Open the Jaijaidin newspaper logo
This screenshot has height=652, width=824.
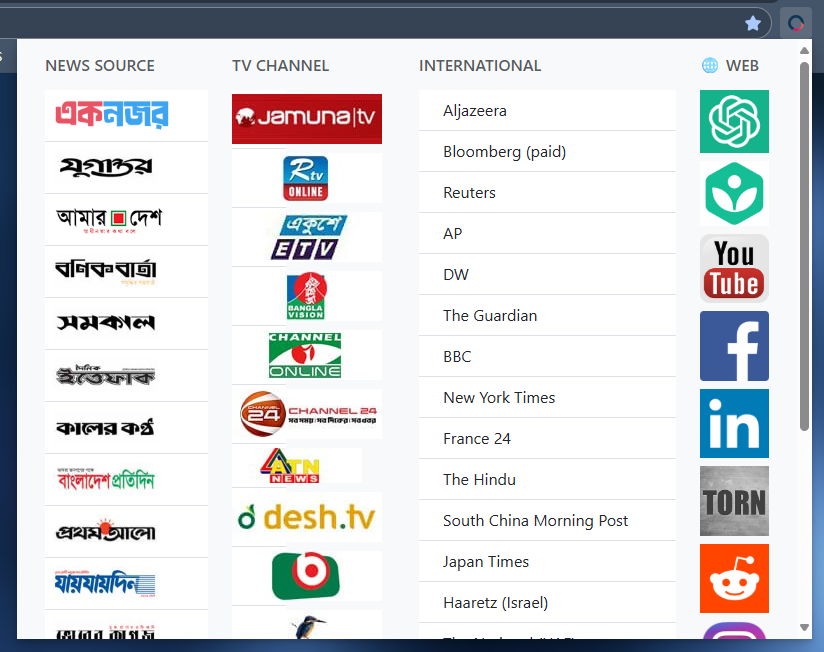click(x=105, y=583)
